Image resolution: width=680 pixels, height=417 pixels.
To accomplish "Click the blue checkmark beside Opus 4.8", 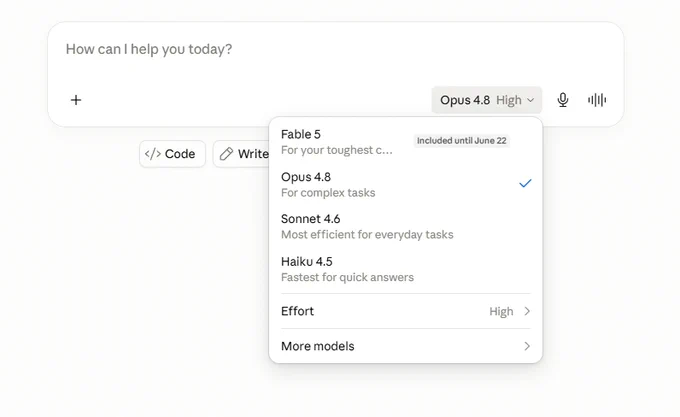I will [x=525, y=183].
